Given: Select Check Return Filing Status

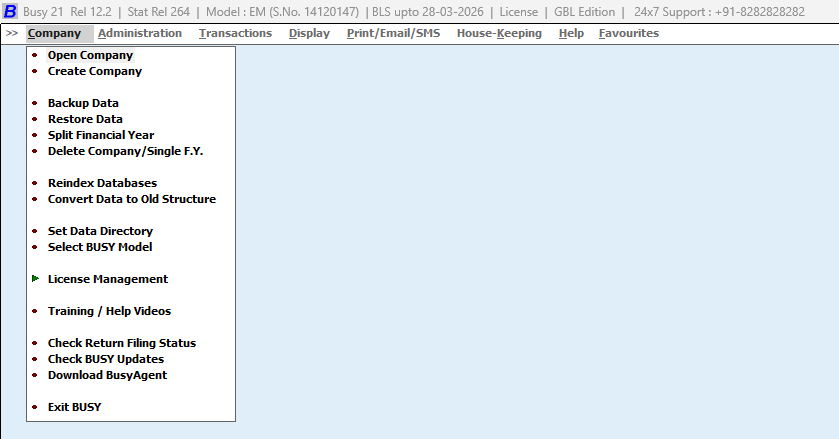Looking at the screenshot, I should coord(121,343).
